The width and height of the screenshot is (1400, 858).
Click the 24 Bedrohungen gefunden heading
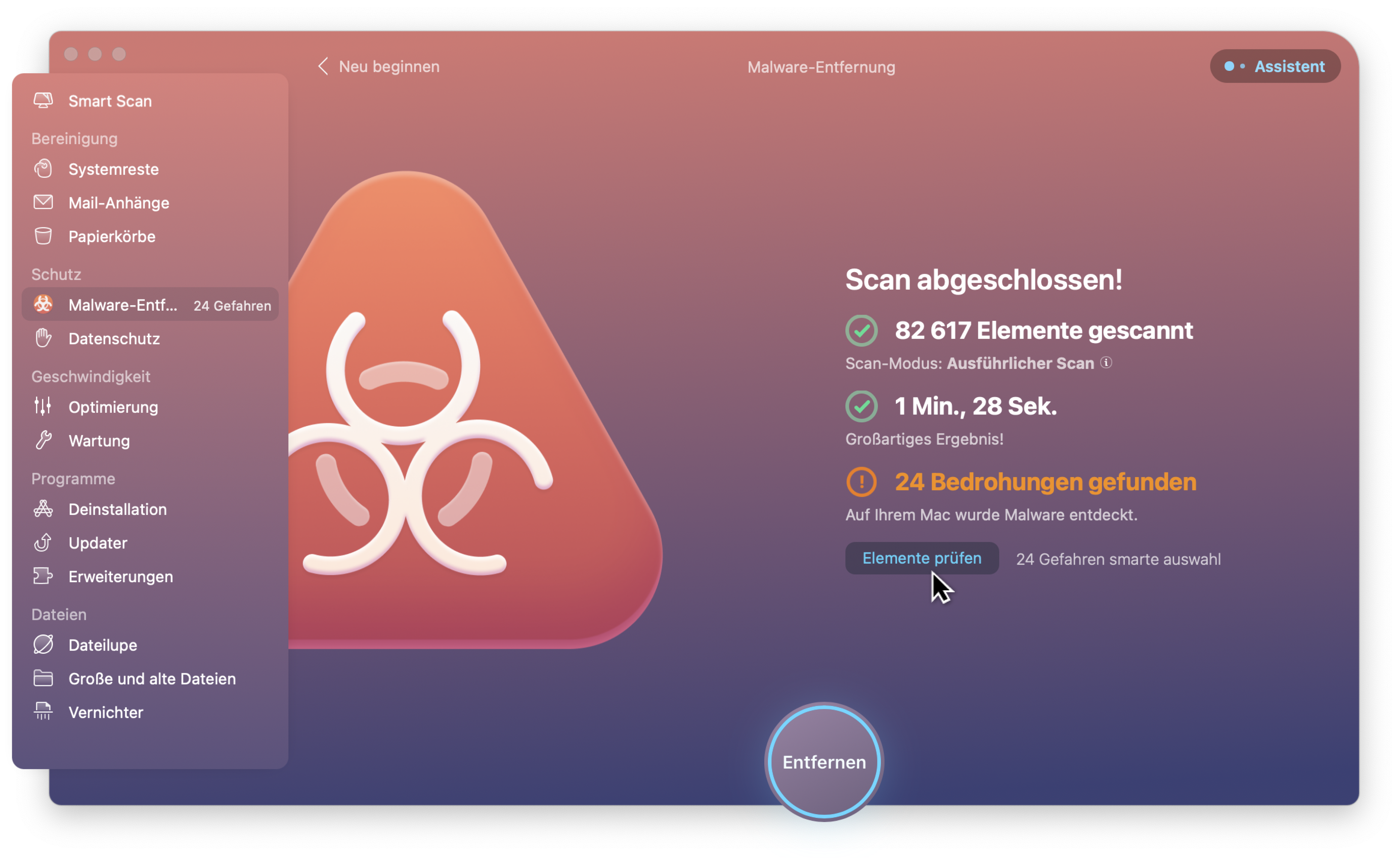(1045, 482)
